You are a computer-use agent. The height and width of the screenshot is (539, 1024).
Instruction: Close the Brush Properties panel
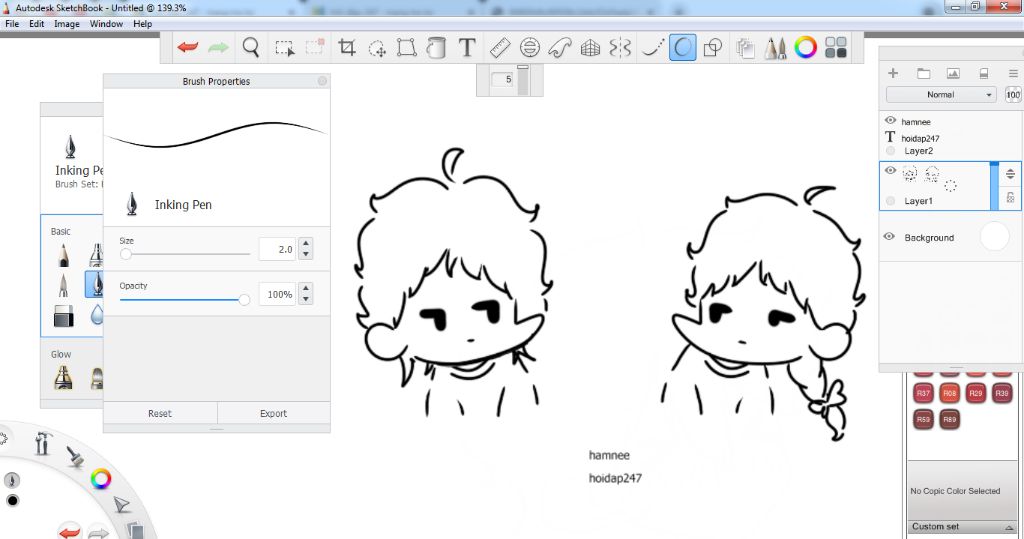tap(322, 81)
